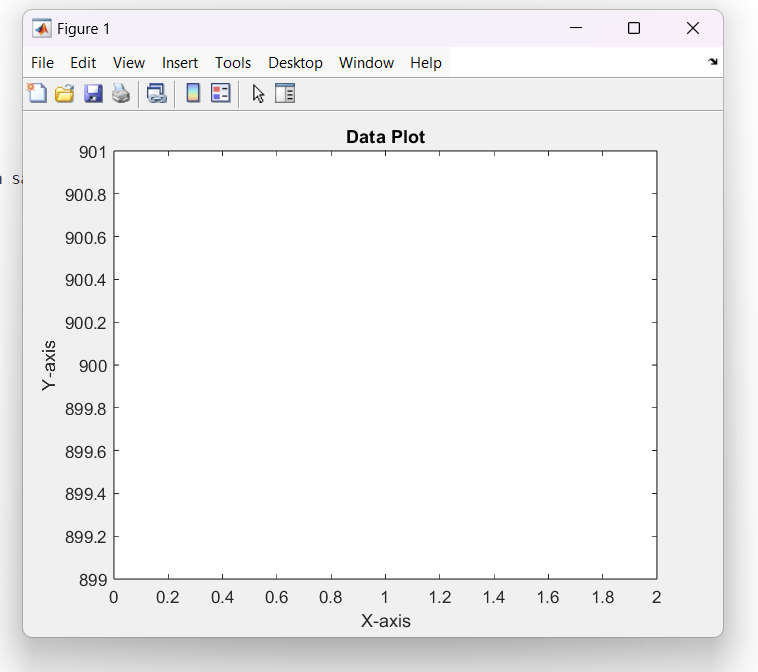Select the Data Plot title text
Screen dimensions: 758x672
(x=385, y=137)
